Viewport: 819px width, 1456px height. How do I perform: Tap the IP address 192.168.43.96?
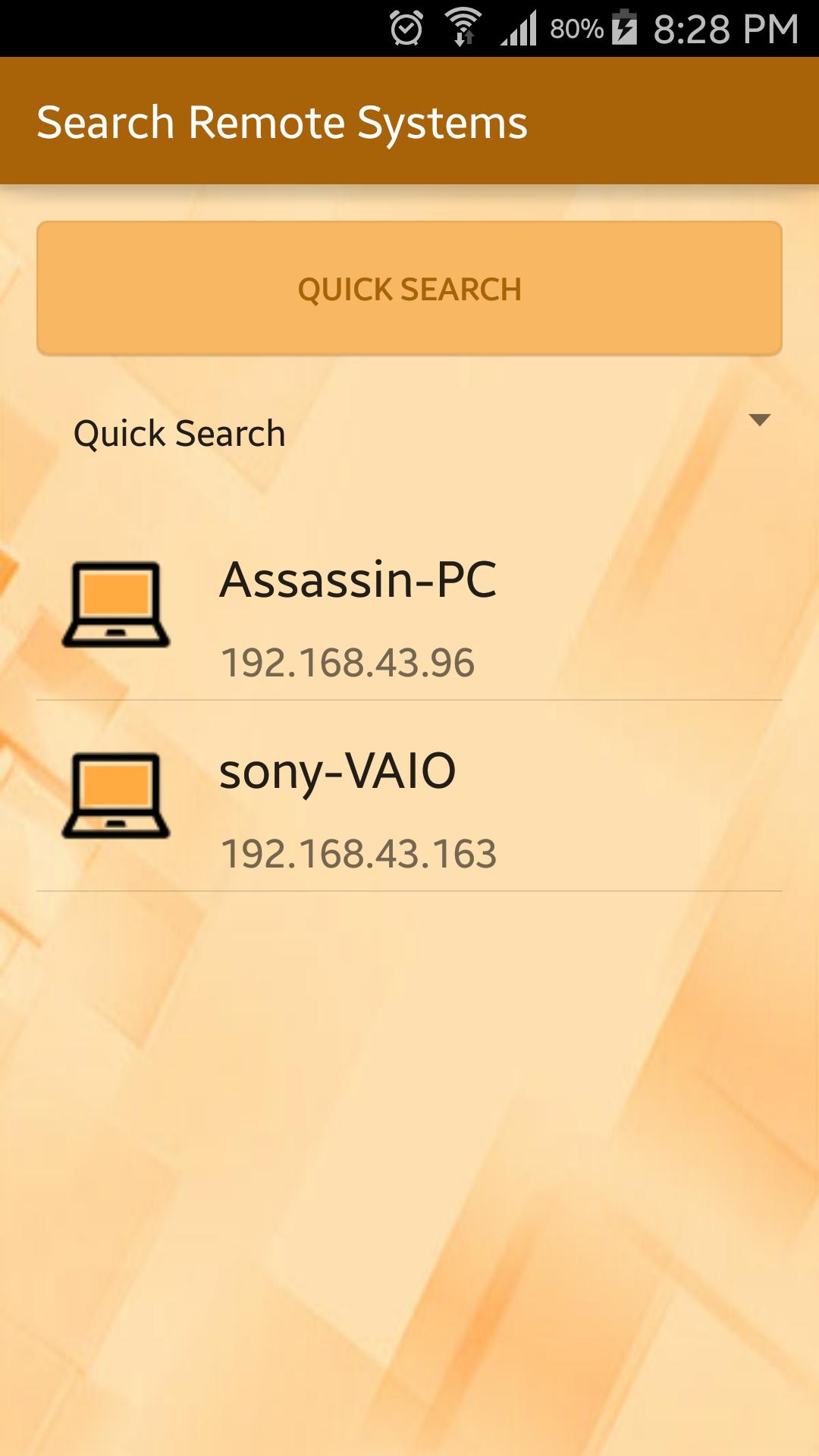(x=347, y=663)
